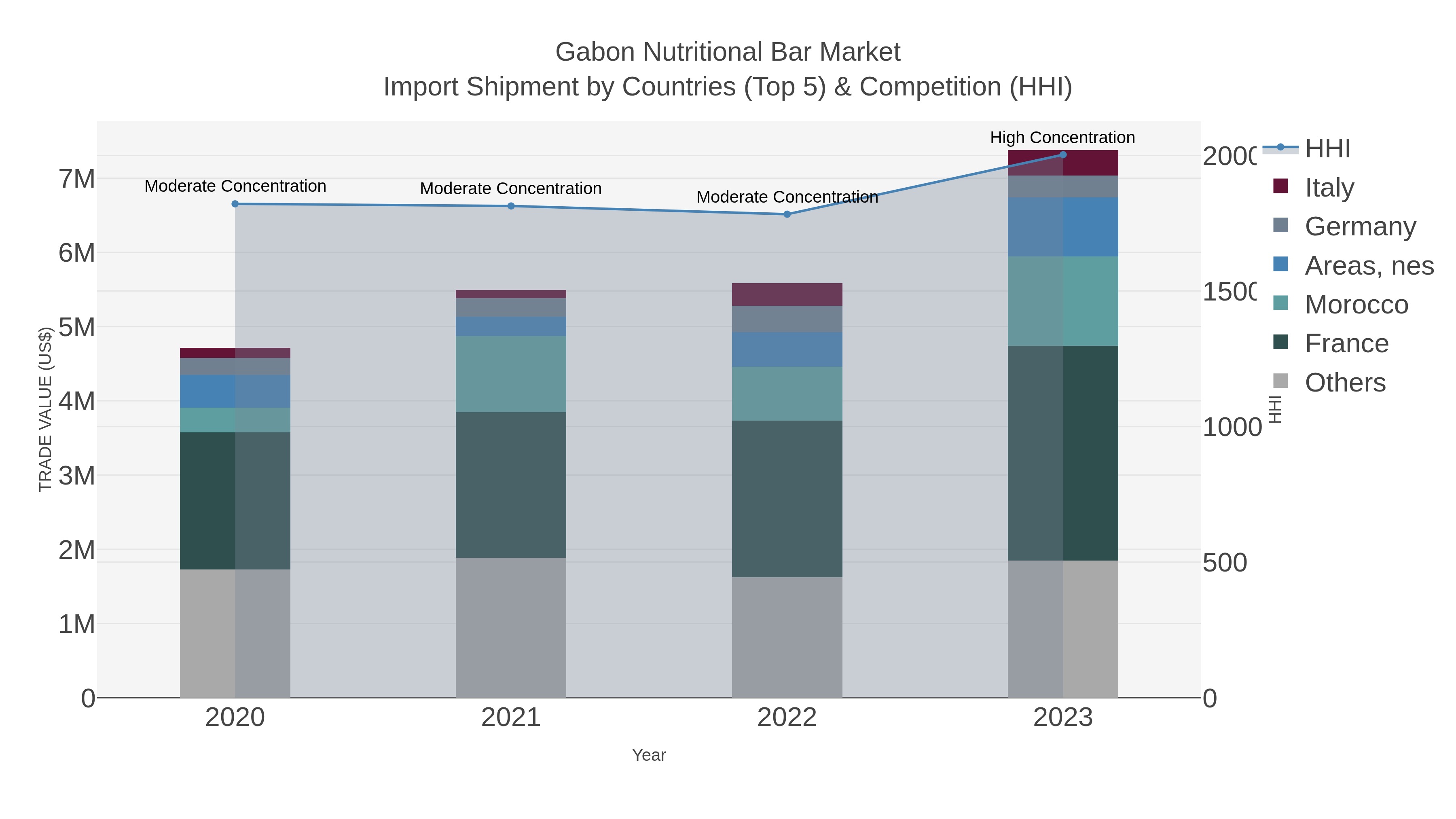Toggle the Areas, nes legend entry

(x=1353, y=265)
